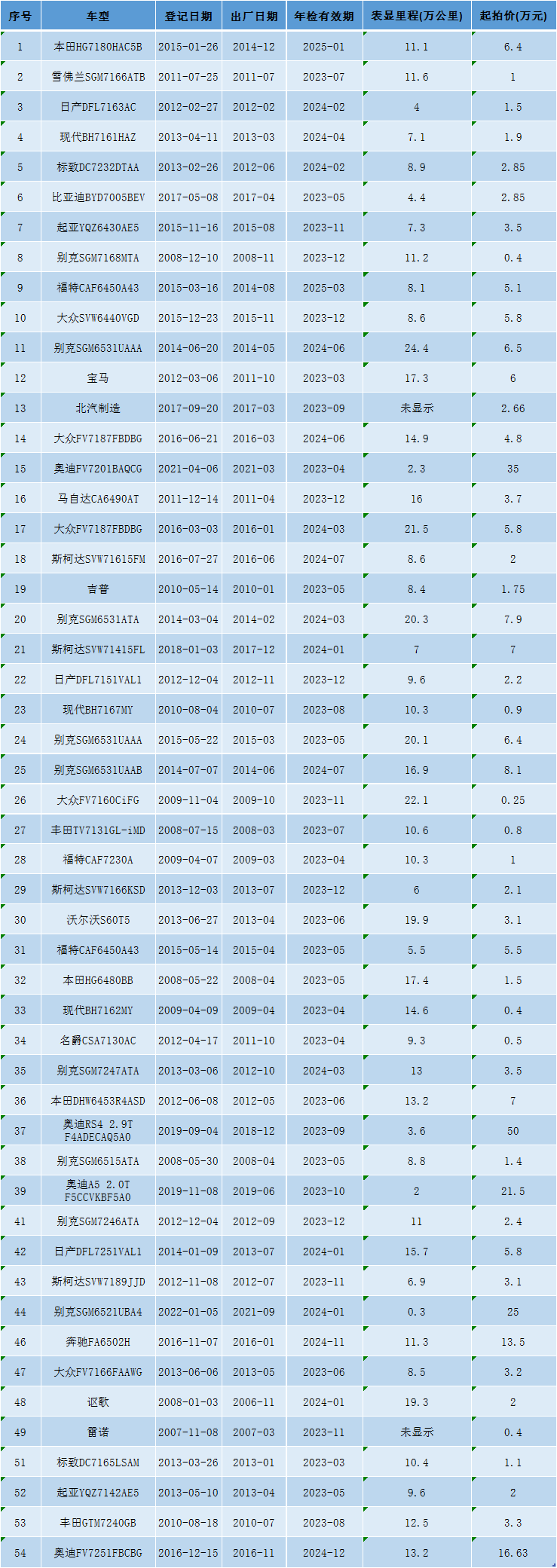Screen dimensions: 557x1568
Task: Select mileage value 24.4
Action: coord(417,348)
